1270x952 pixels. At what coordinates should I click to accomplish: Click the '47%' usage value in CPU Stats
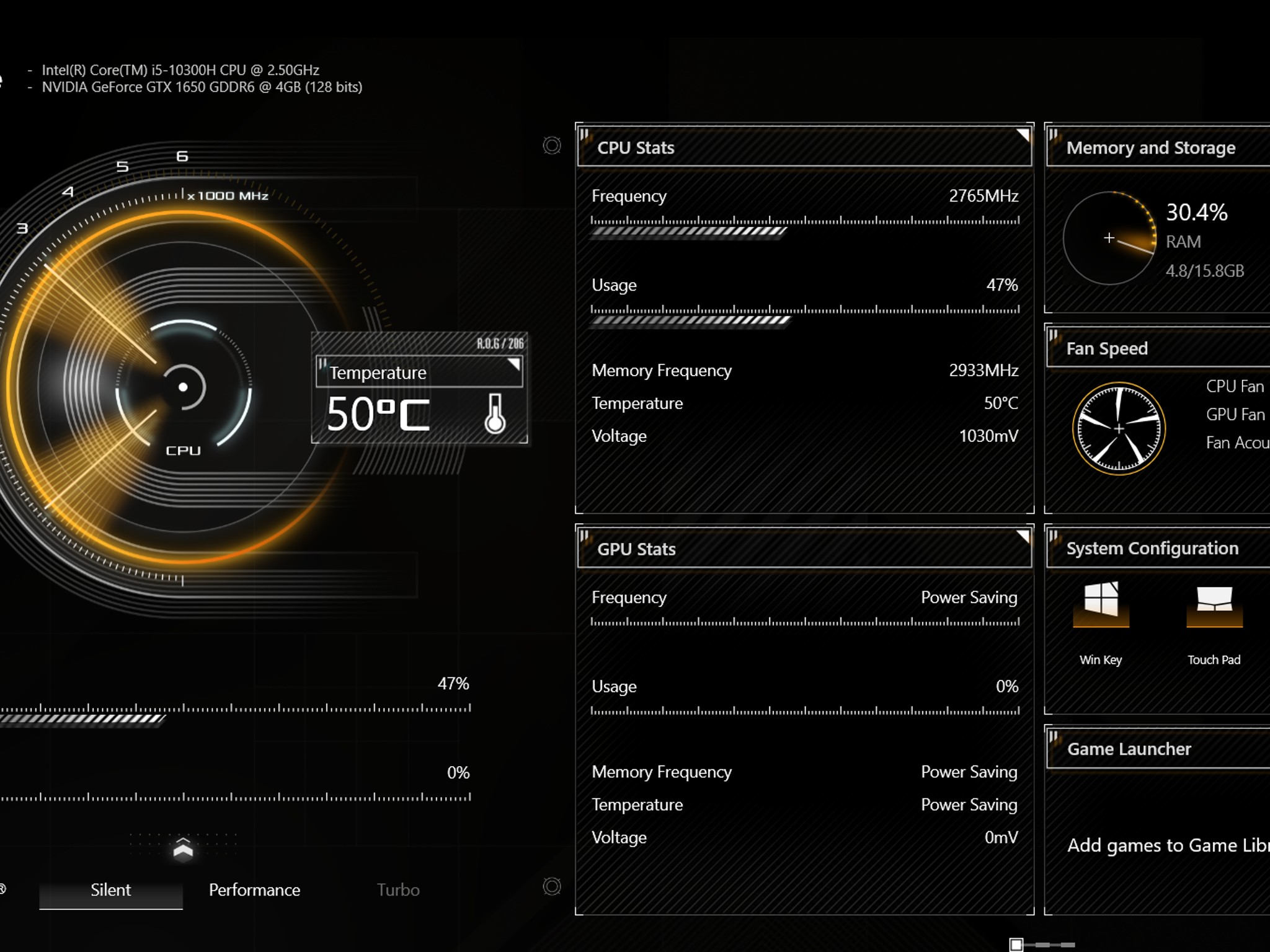[x=1002, y=285]
